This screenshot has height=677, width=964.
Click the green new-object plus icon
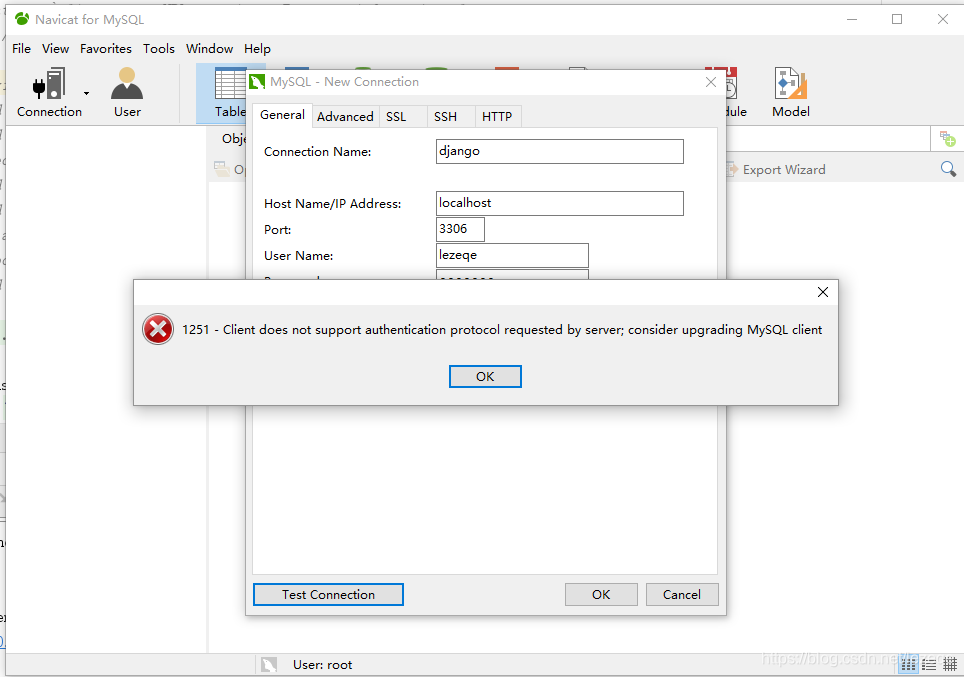pyautogui.click(x=947, y=138)
